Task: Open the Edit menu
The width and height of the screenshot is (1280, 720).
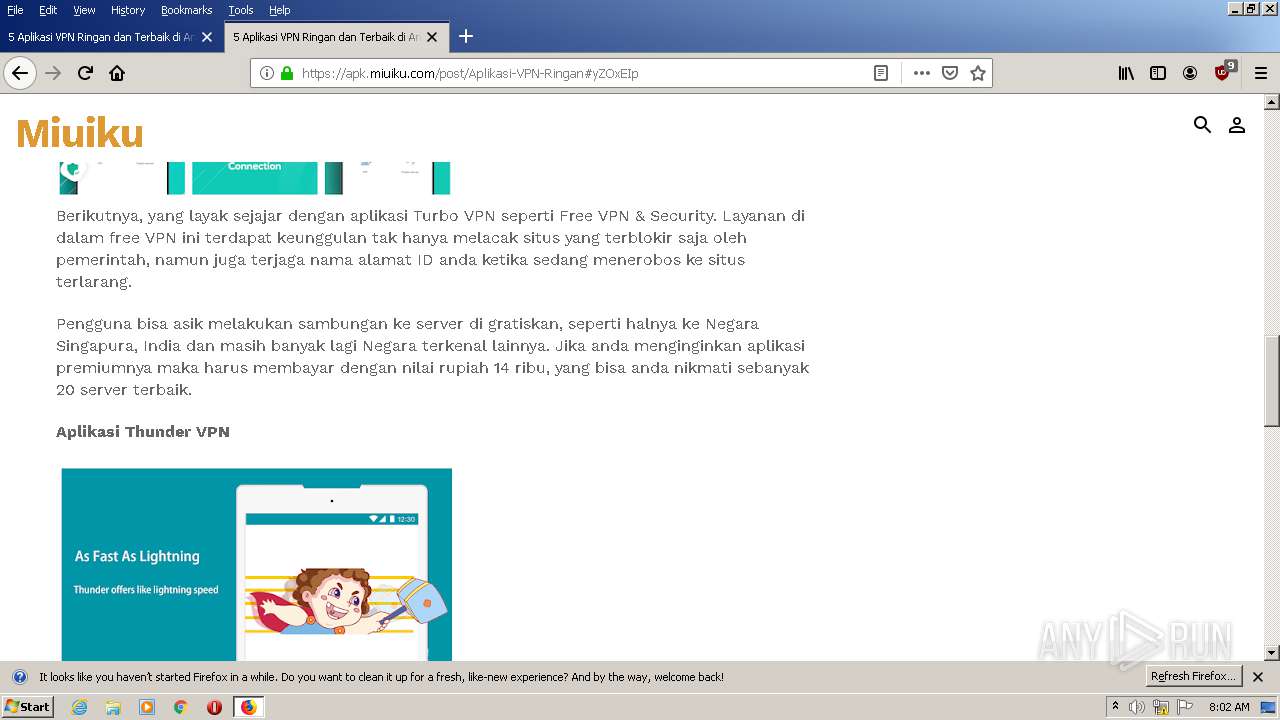Action: pos(48,10)
